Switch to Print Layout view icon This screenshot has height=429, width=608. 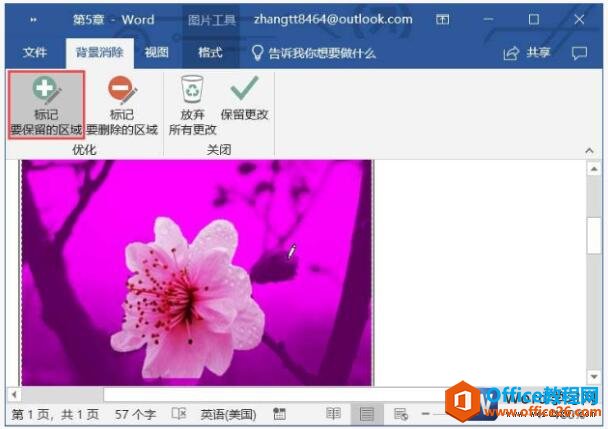pyautogui.click(x=366, y=414)
